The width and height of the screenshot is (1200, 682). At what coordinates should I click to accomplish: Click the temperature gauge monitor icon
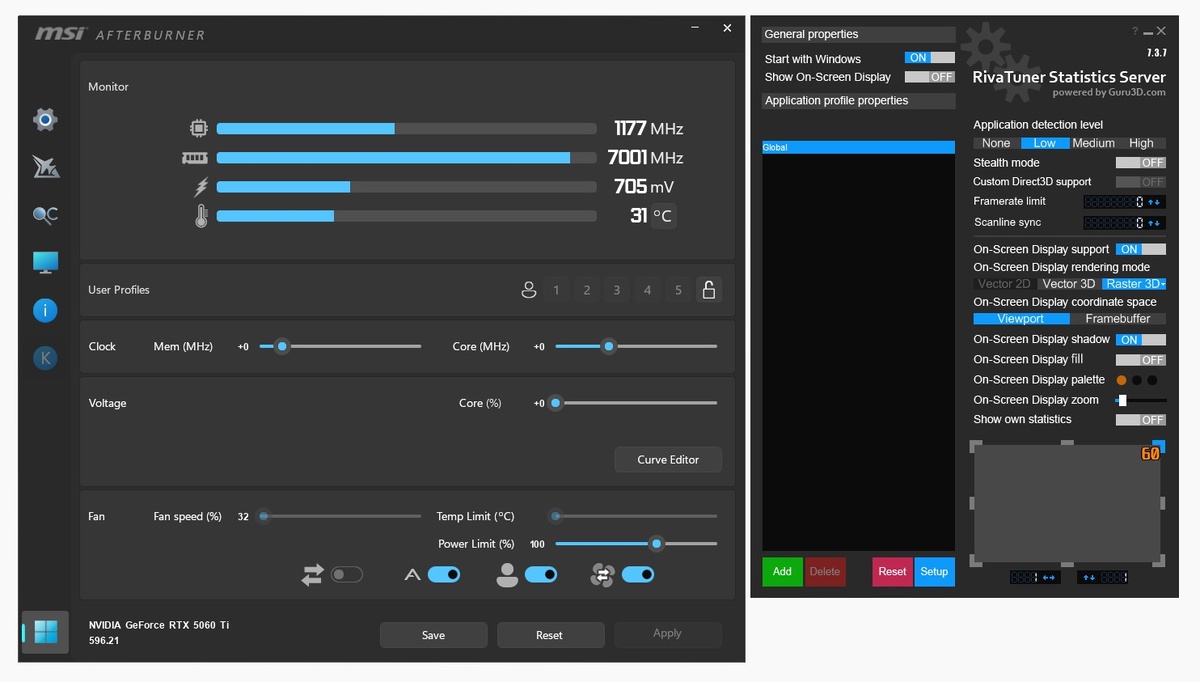coord(200,214)
